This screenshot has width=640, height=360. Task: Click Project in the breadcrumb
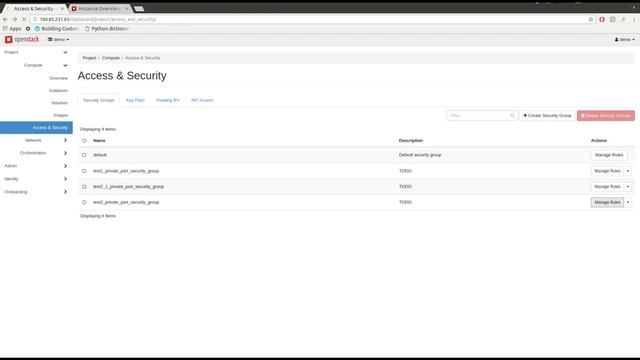[x=89, y=58]
